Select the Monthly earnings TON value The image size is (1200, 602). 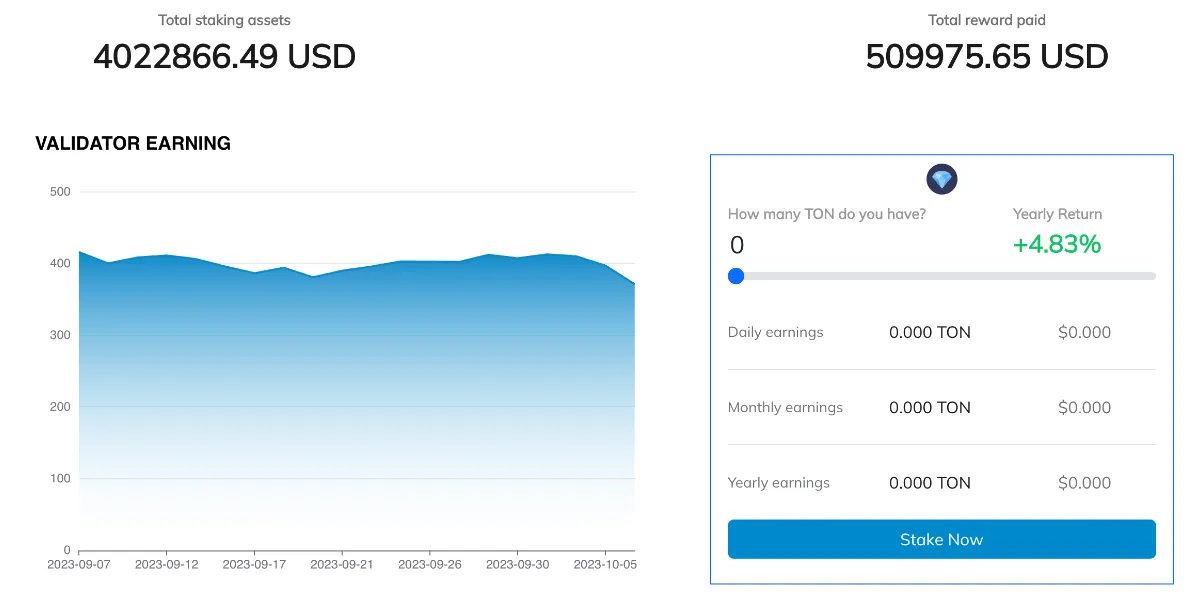coord(930,407)
